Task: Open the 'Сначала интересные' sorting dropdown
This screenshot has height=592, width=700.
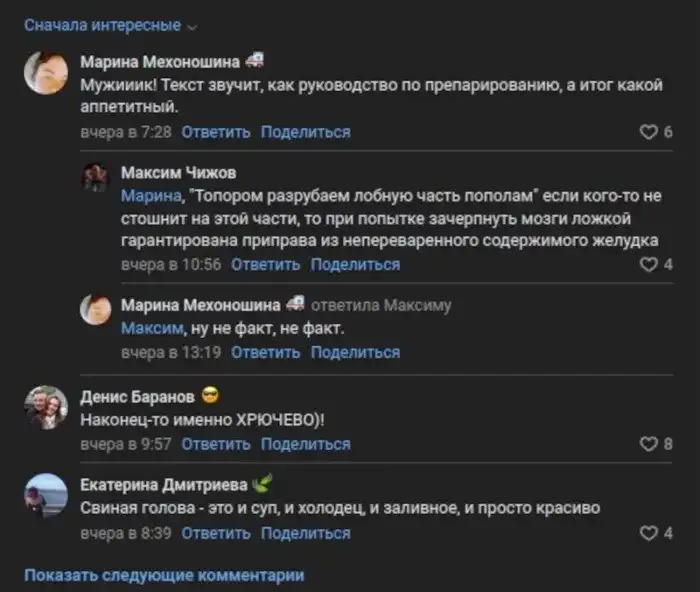Action: click(x=110, y=25)
